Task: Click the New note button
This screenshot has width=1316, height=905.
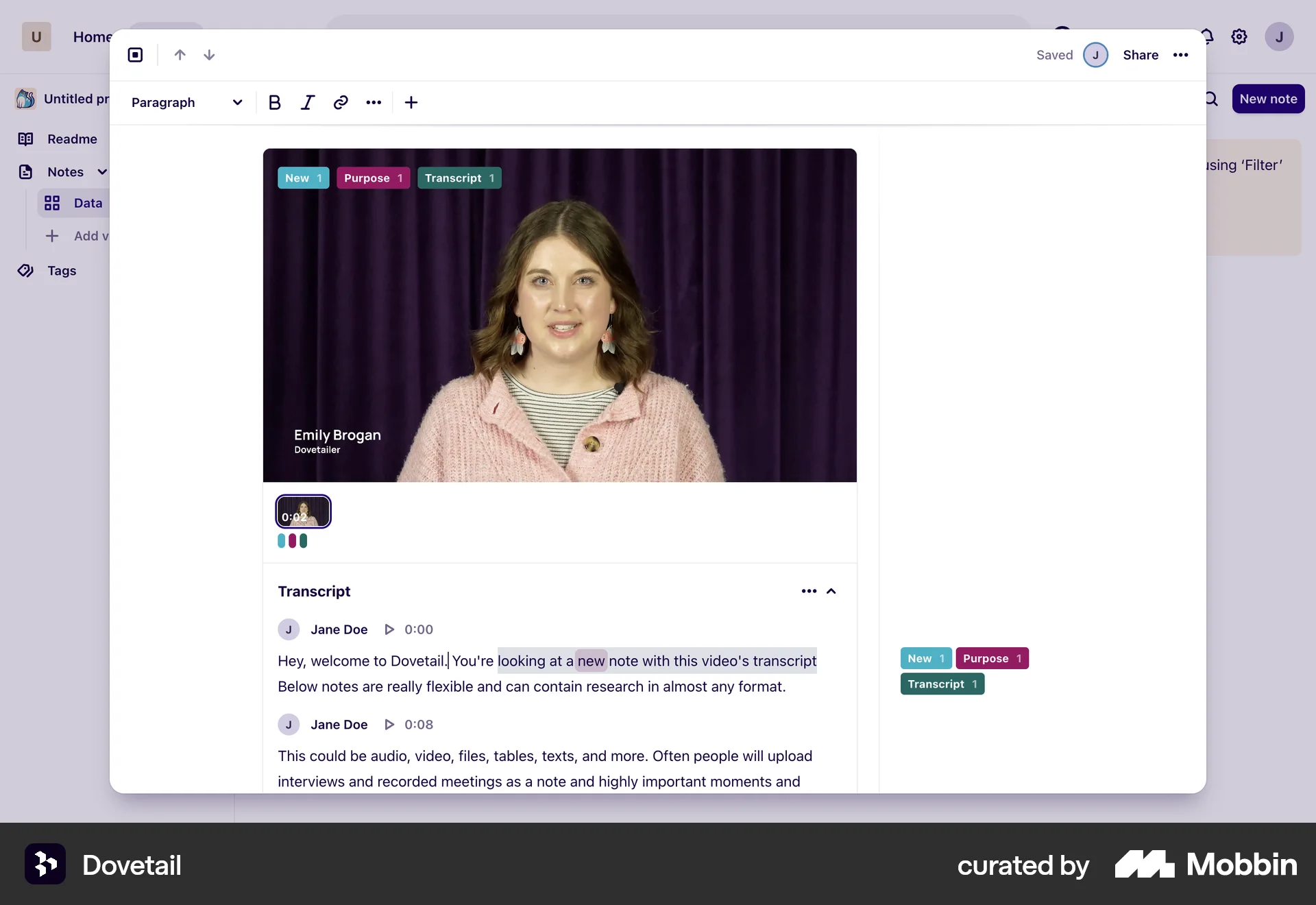Action: click(x=1267, y=98)
